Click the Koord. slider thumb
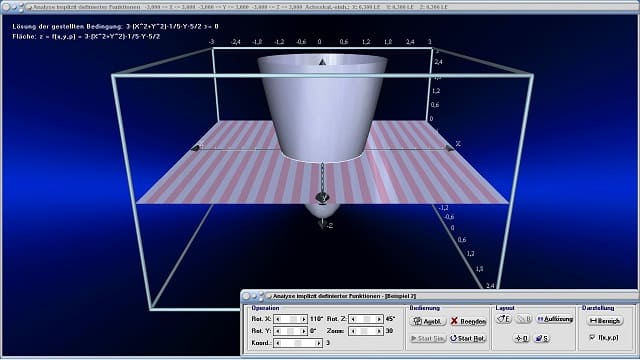This screenshot has width=640, height=360. pos(298,343)
